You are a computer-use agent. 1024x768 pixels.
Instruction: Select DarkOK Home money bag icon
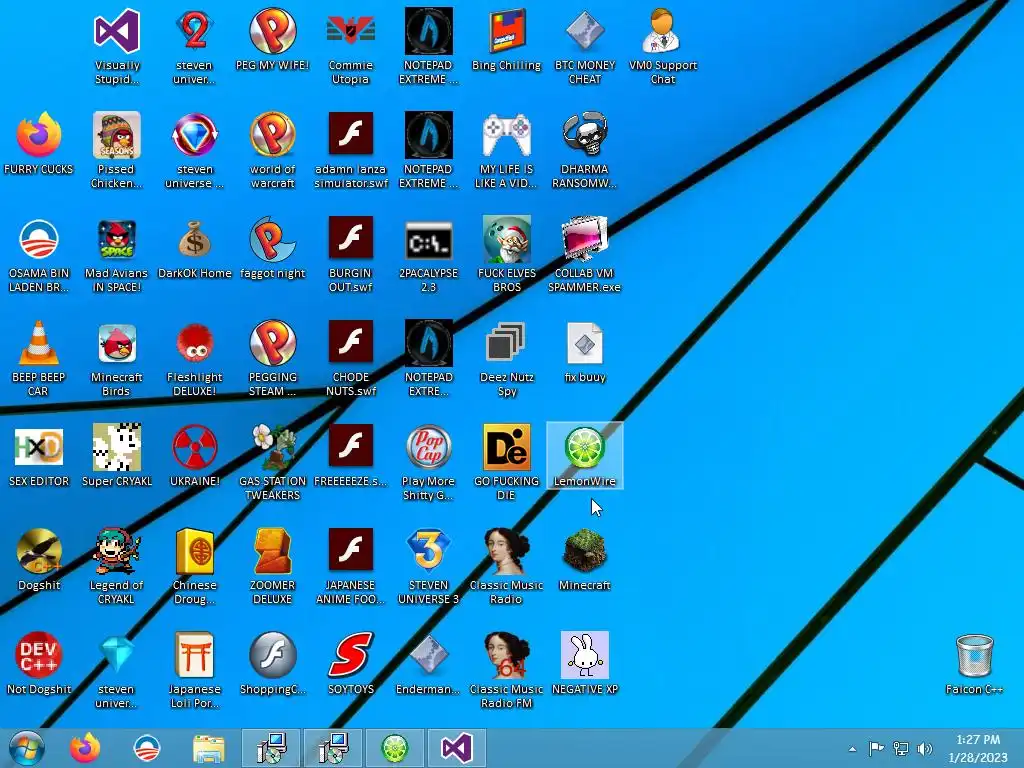click(x=195, y=248)
